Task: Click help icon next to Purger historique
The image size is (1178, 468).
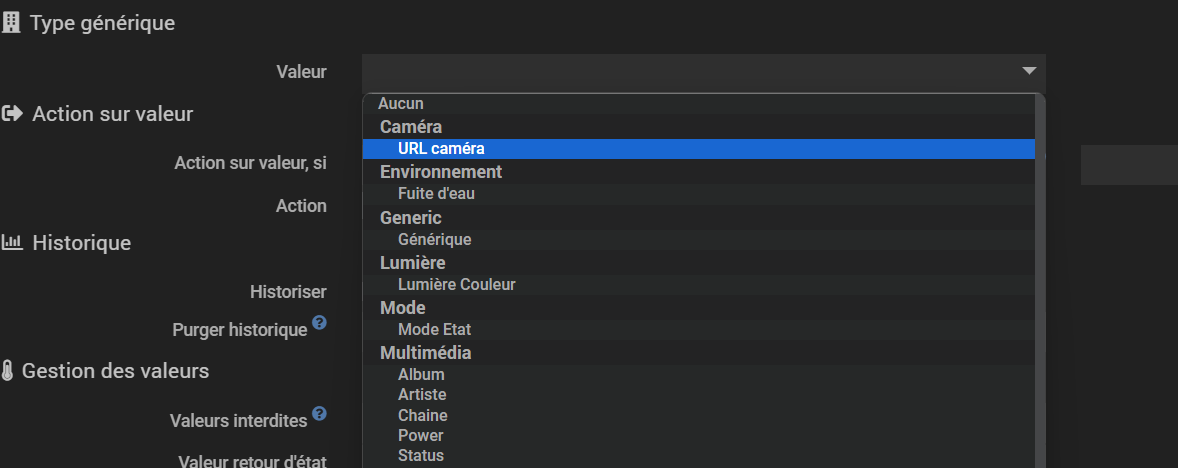Action: (x=319, y=323)
